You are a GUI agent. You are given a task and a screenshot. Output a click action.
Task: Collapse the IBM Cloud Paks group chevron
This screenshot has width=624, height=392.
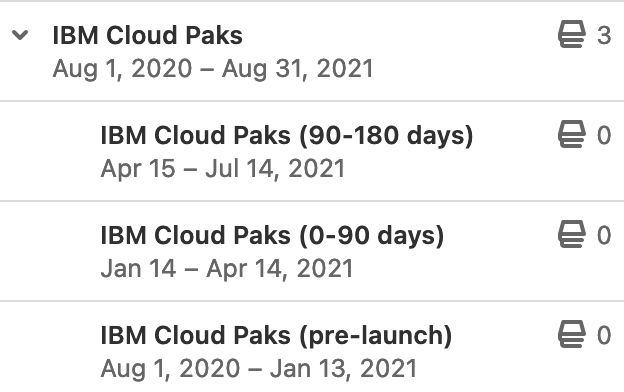[20, 35]
